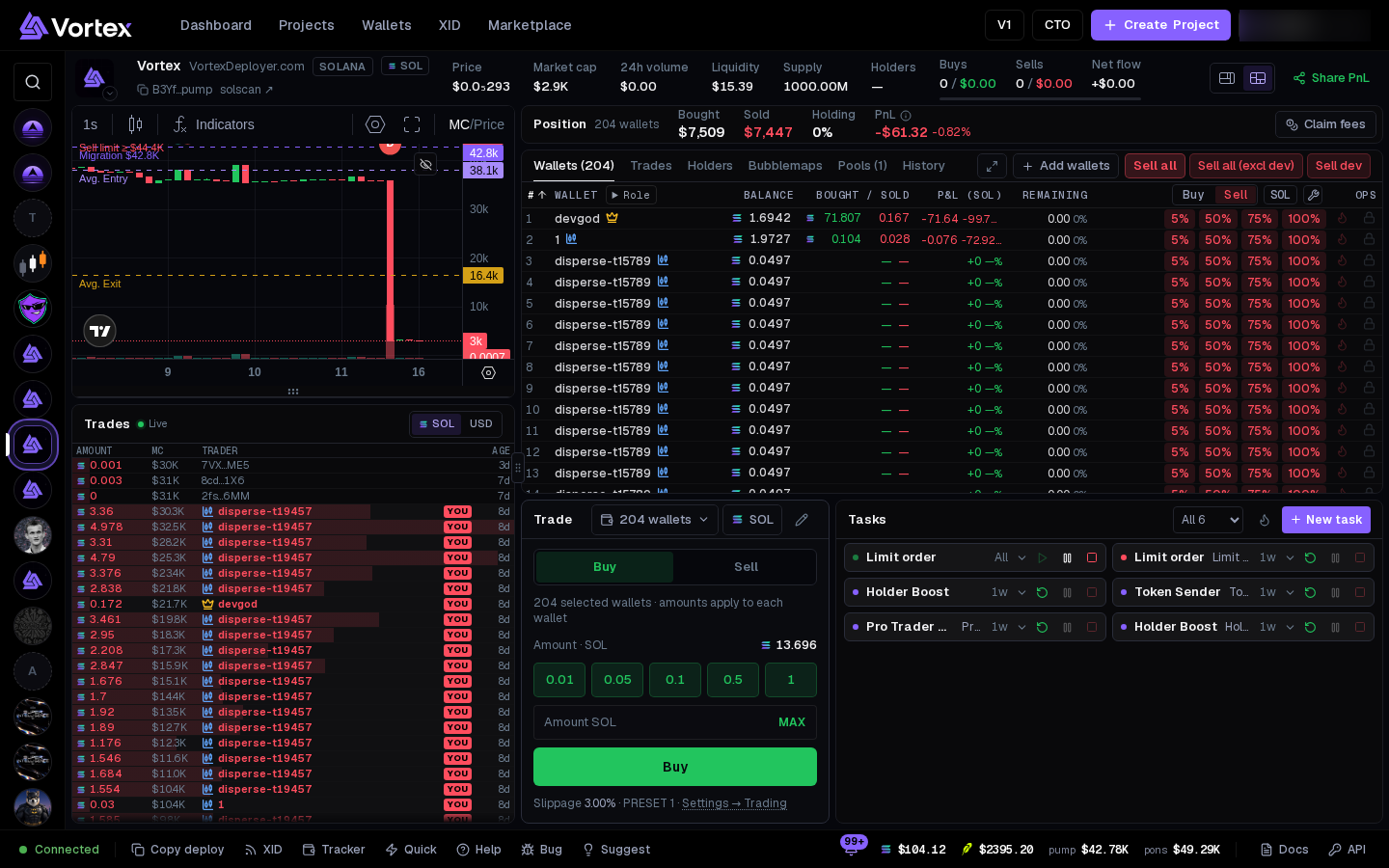The height and width of the screenshot is (868, 1389).
Task: Pause the first Limit order task
Action: [x=1067, y=557]
